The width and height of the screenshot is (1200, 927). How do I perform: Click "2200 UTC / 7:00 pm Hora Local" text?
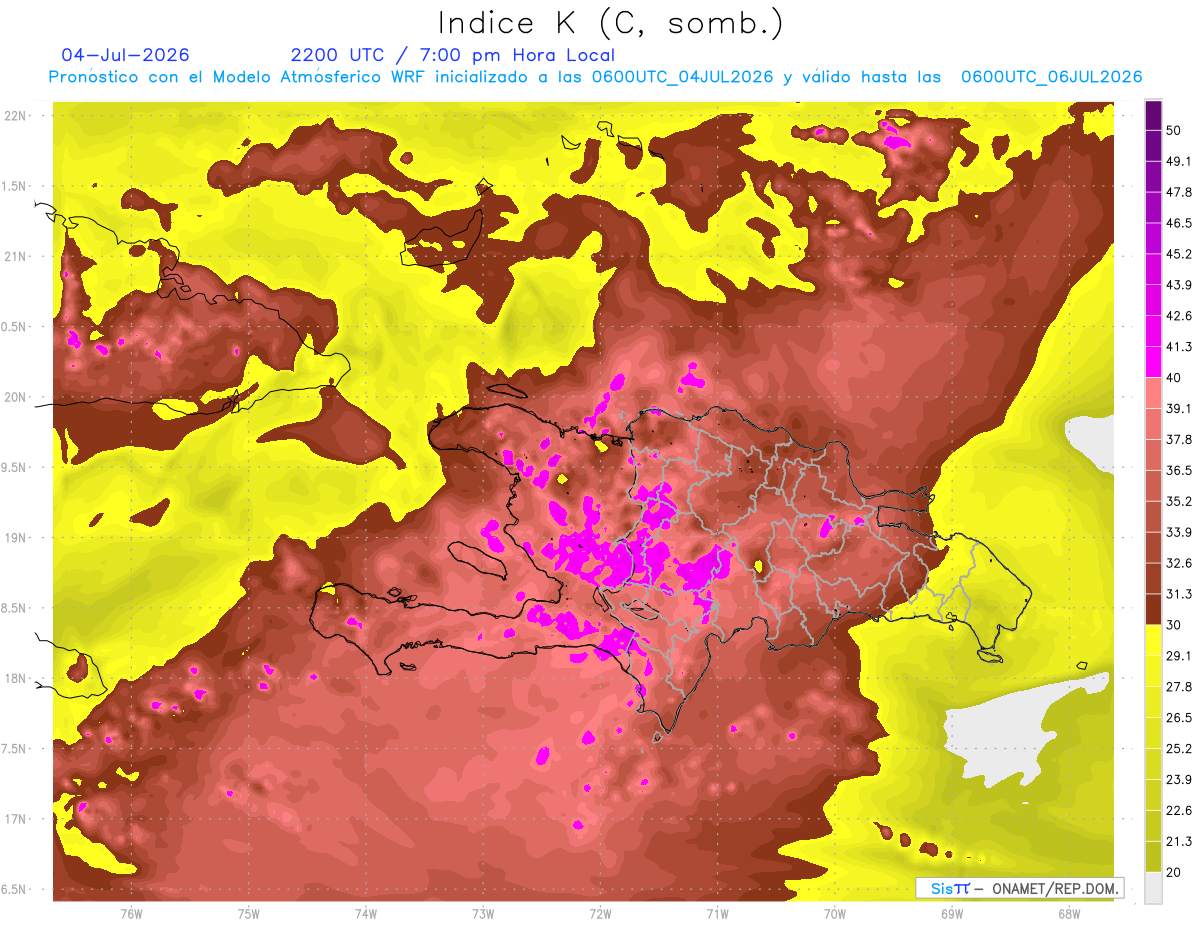coord(453,55)
